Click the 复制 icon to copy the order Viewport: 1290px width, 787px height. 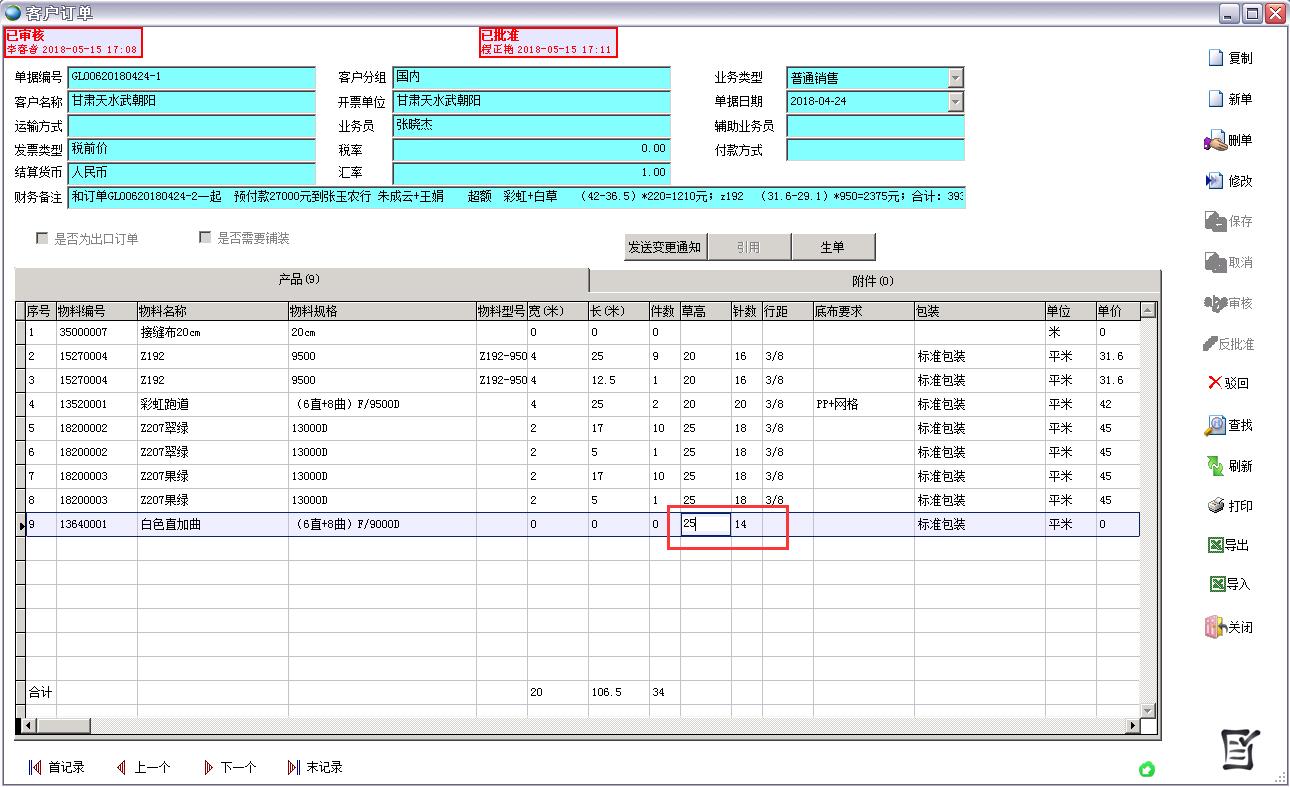point(1237,58)
